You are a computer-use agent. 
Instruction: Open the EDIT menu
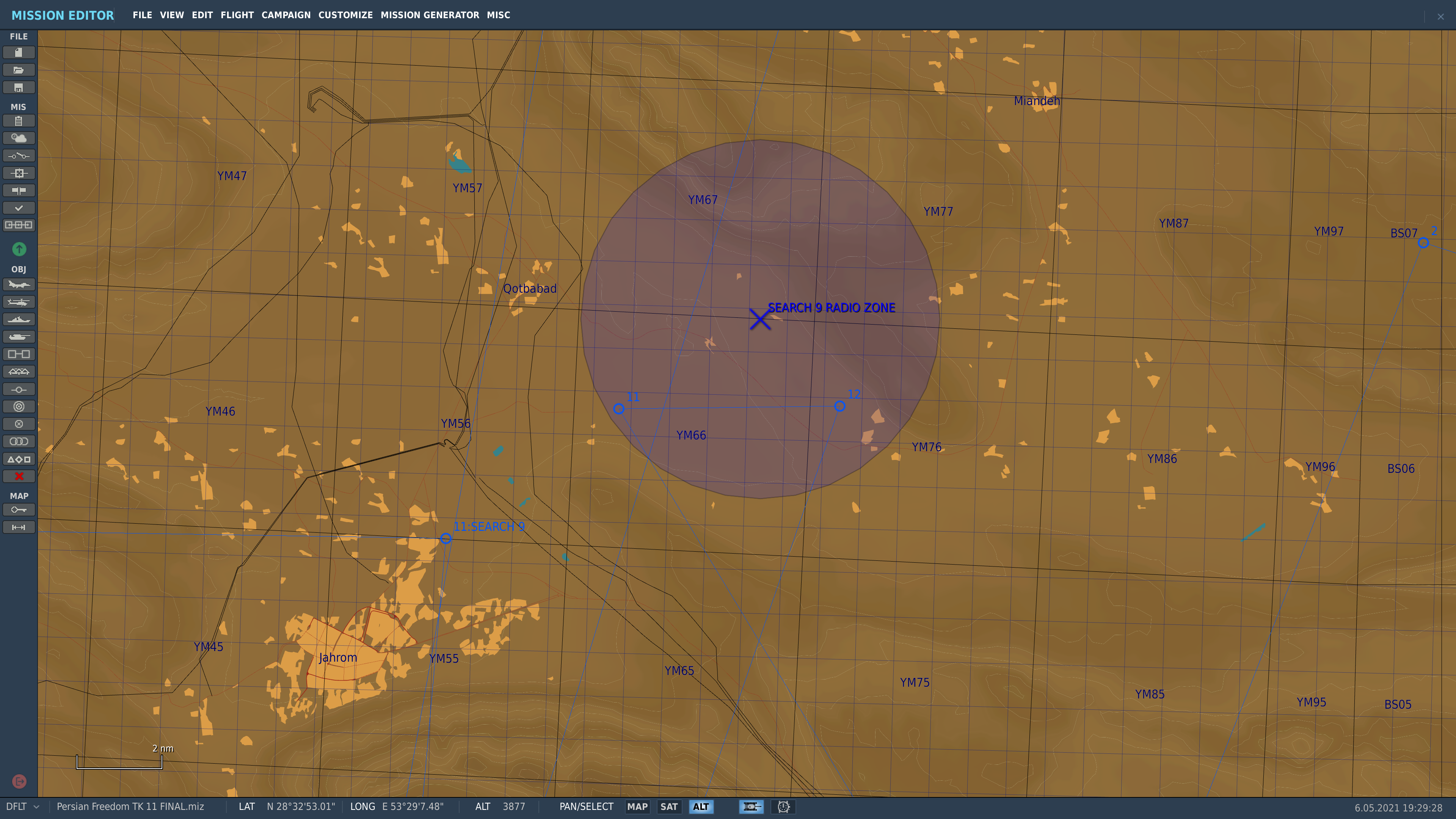pyautogui.click(x=202, y=15)
